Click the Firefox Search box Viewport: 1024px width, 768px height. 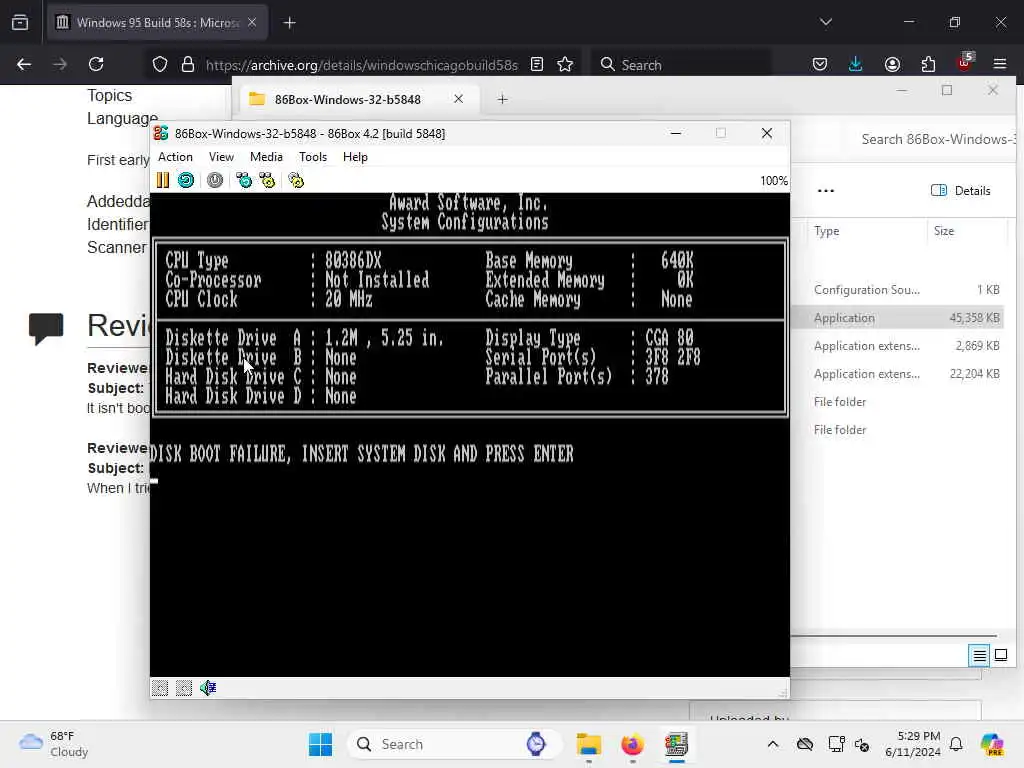click(x=682, y=65)
